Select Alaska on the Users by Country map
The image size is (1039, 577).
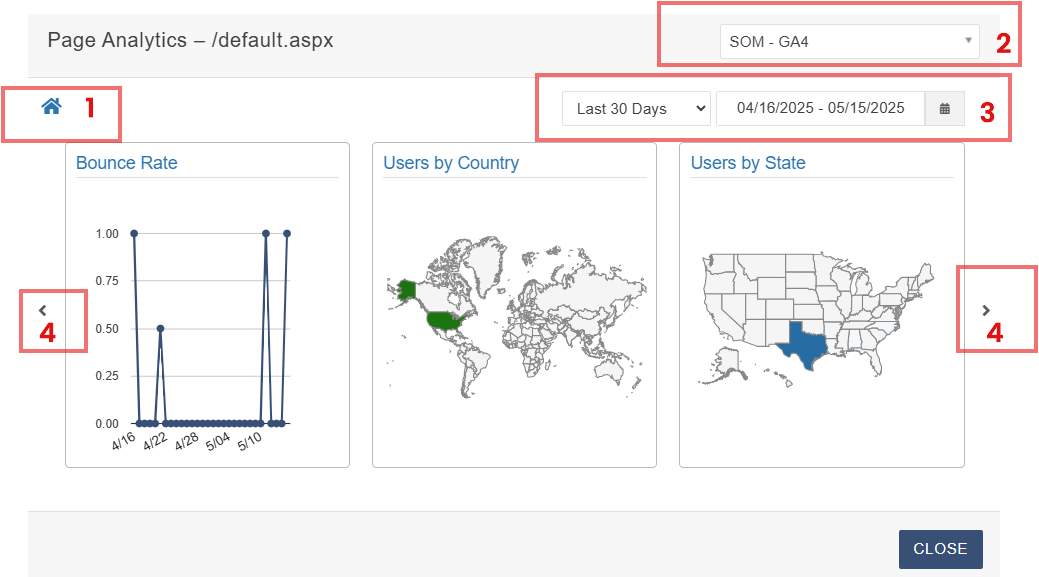tap(407, 290)
